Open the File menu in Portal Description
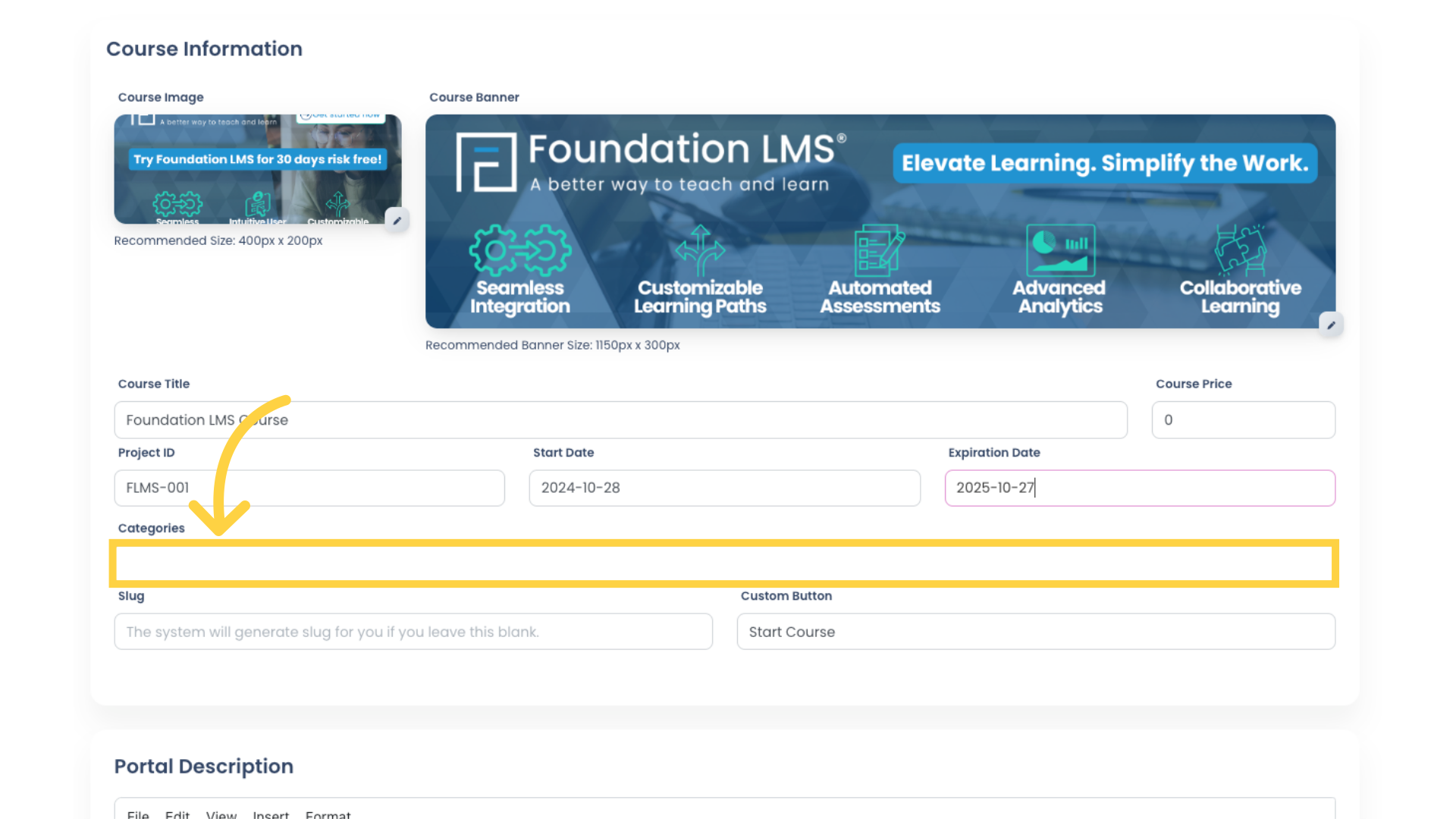The image size is (1456, 819). coord(138,813)
